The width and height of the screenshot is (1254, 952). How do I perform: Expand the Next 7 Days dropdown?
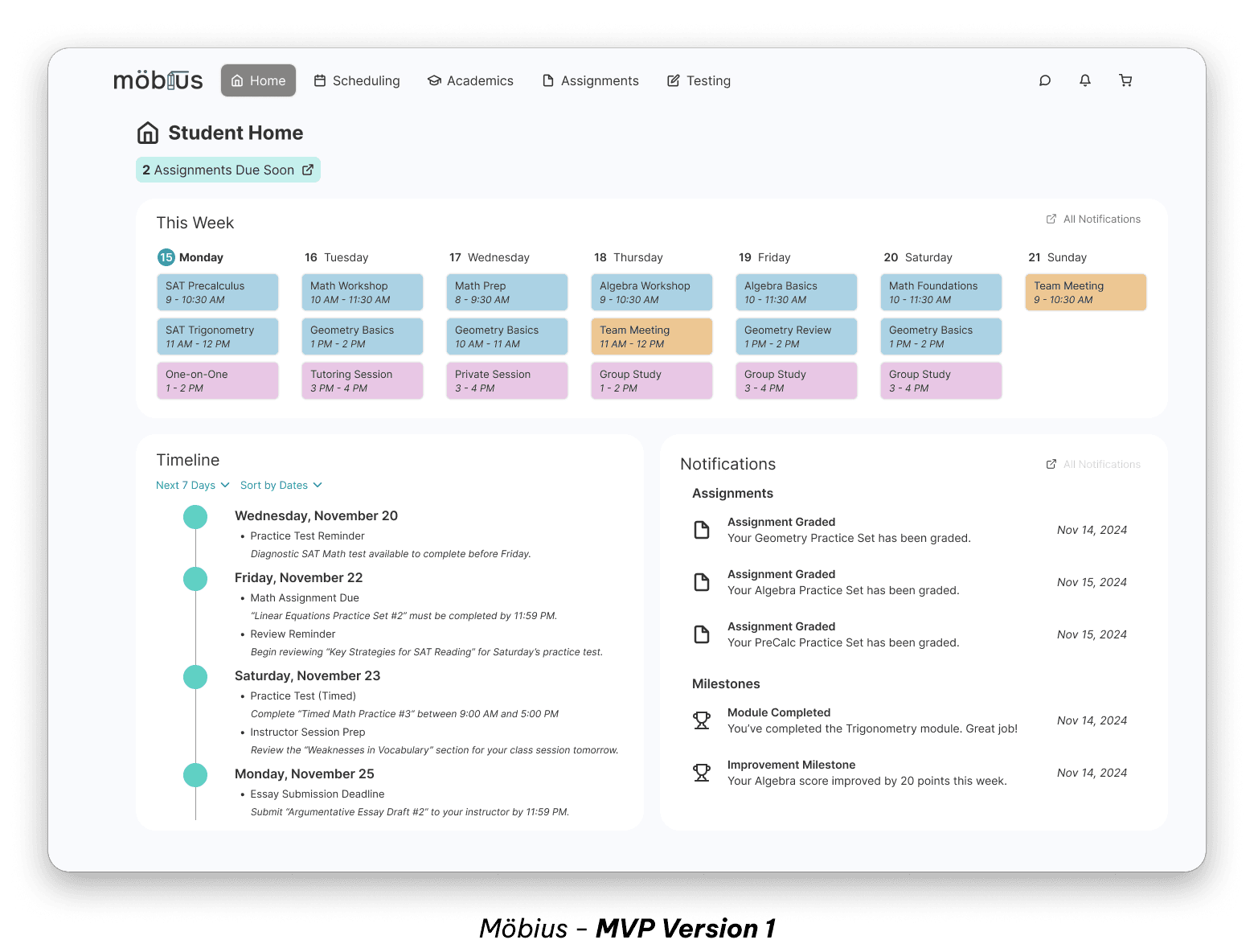point(193,485)
